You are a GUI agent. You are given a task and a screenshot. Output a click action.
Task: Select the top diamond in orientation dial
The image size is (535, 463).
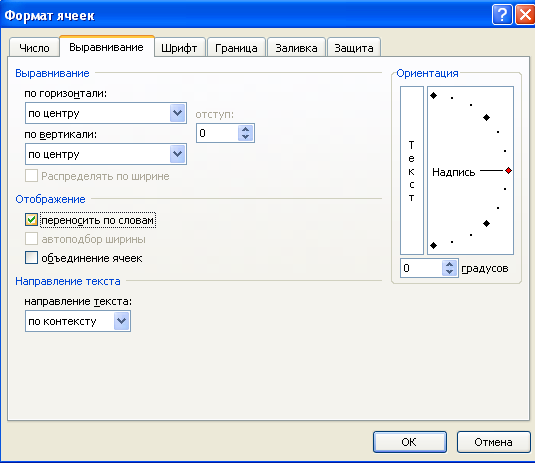tap(433, 96)
